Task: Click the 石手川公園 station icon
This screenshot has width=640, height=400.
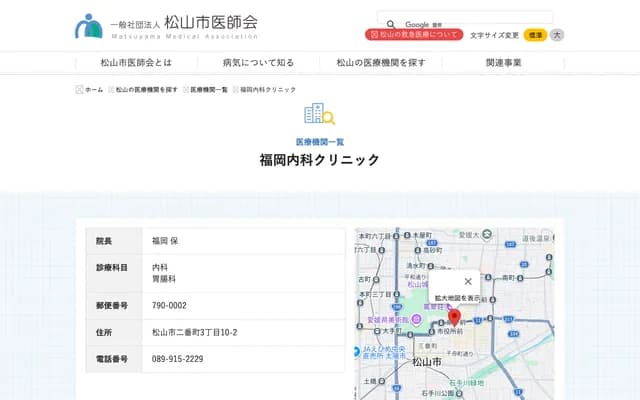Action: [459, 394]
